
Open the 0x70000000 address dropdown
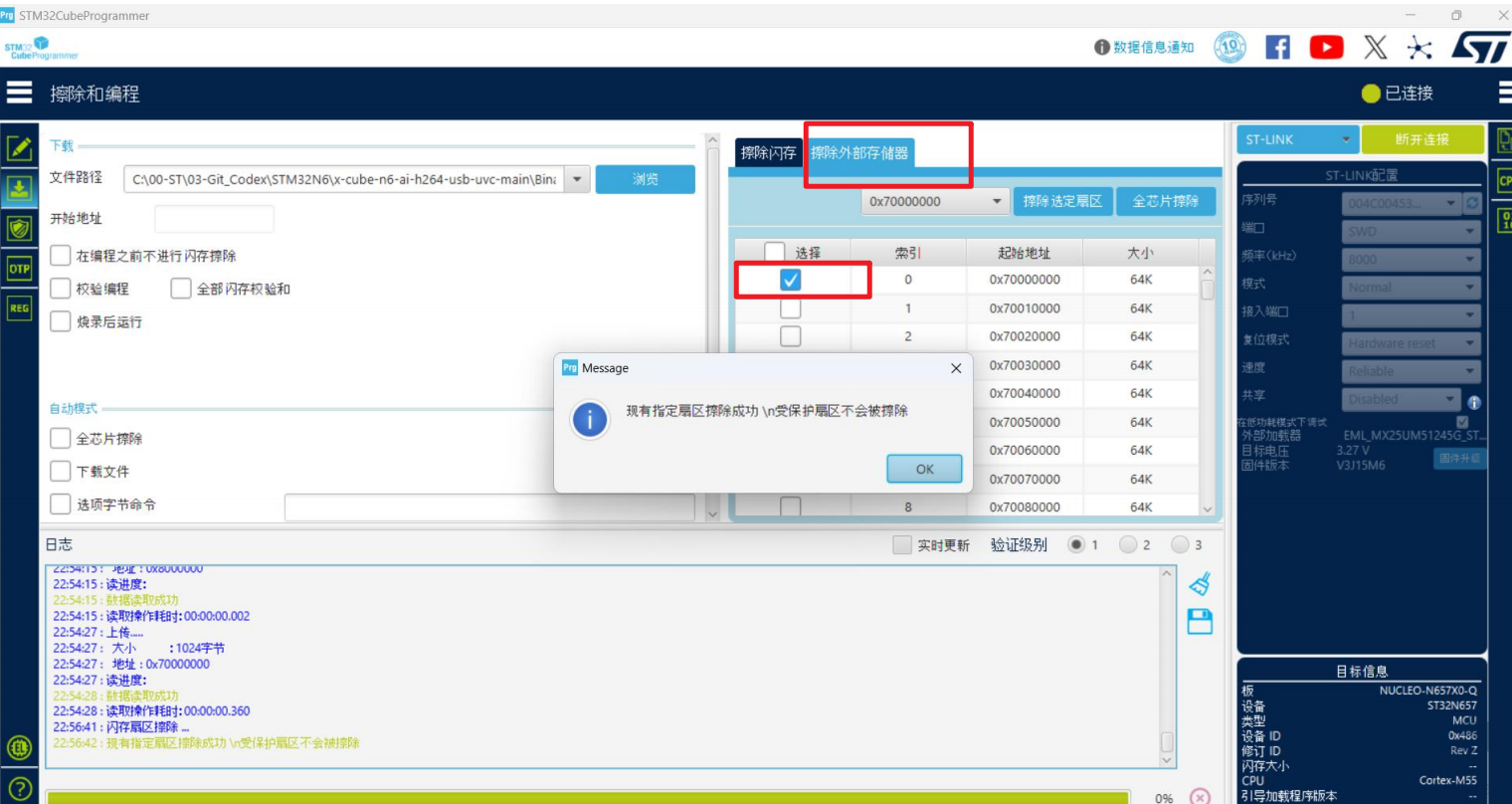click(x=935, y=201)
